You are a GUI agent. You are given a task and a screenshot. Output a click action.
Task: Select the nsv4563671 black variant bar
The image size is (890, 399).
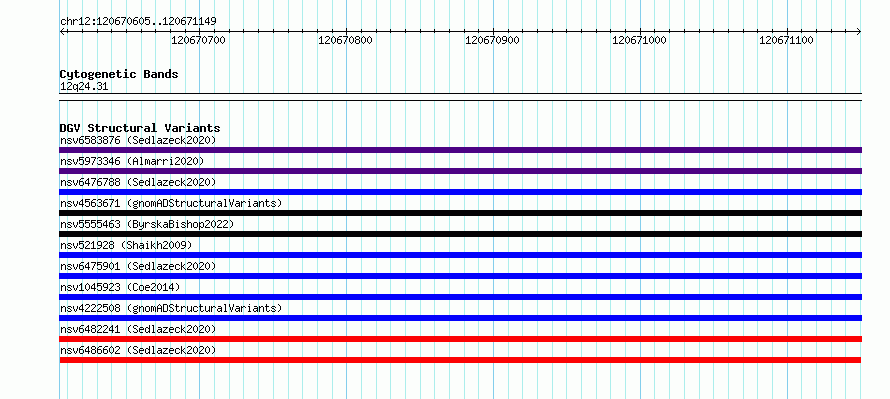pyautogui.click(x=460, y=213)
